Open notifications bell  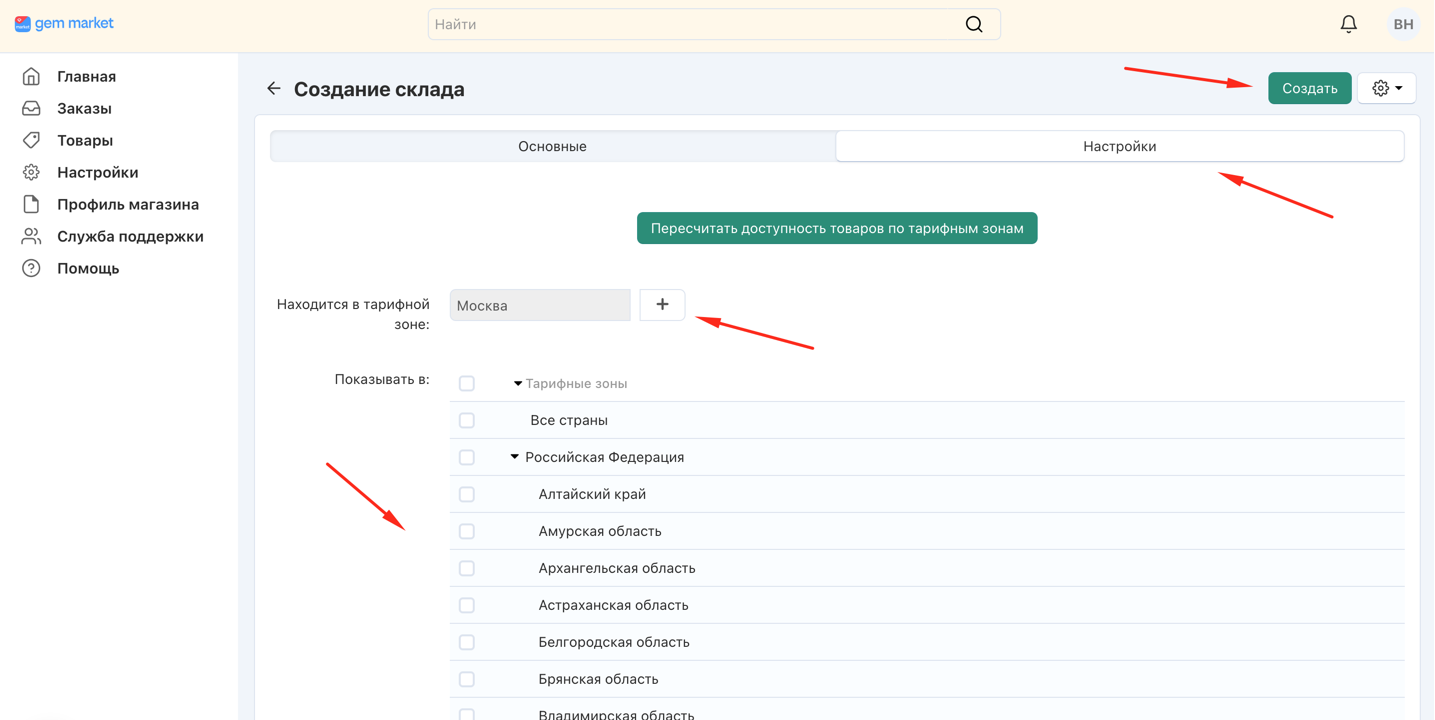point(1349,24)
